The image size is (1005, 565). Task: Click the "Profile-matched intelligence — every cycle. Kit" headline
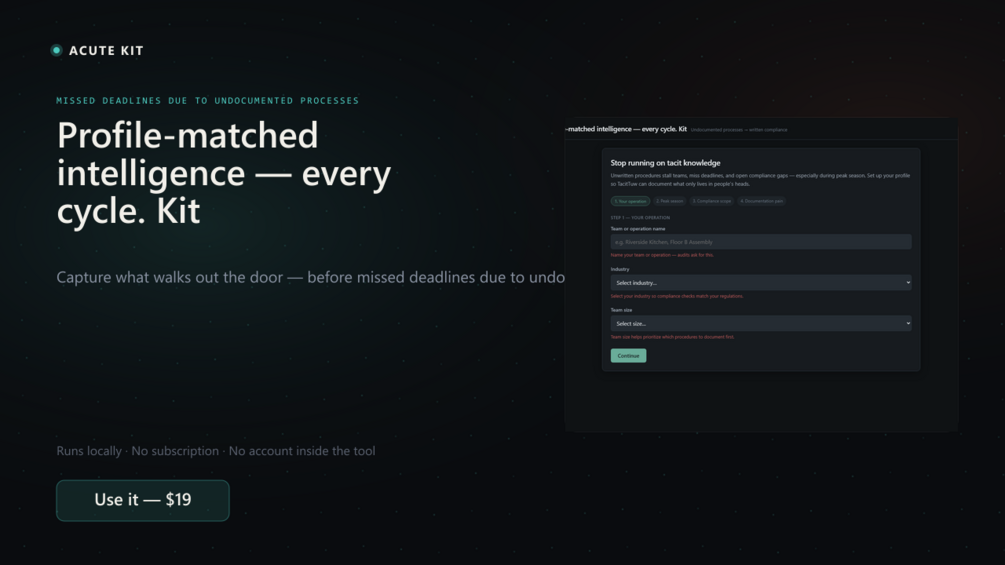pos(224,172)
